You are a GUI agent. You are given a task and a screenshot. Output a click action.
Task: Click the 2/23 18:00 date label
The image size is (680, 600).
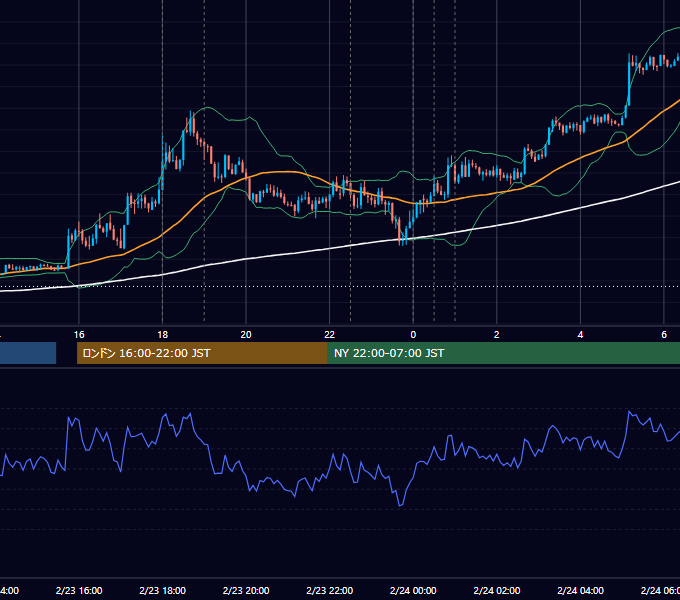(163, 590)
